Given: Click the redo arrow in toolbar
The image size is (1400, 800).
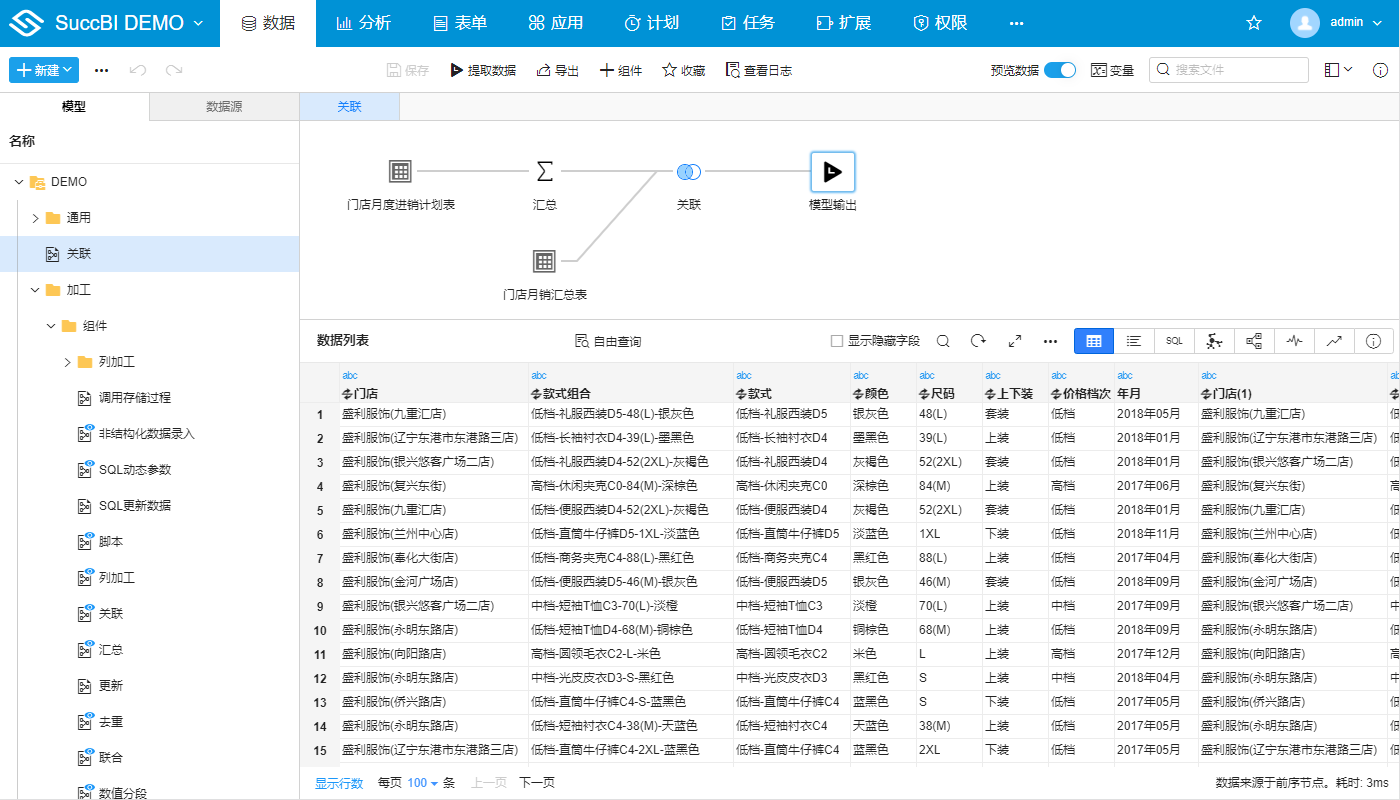Looking at the screenshot, I should pos(174,70).
